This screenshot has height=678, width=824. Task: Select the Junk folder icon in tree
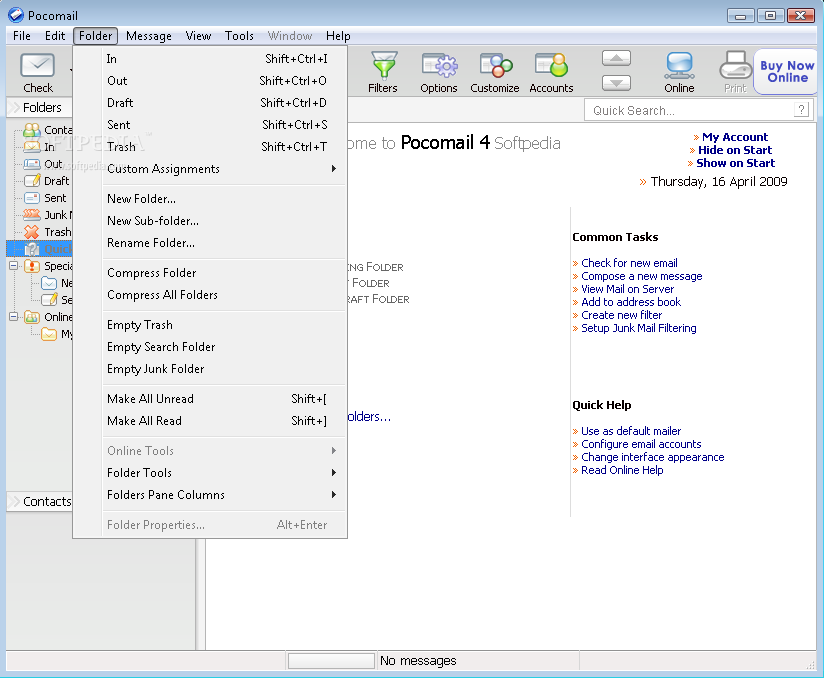coord(32,215)
